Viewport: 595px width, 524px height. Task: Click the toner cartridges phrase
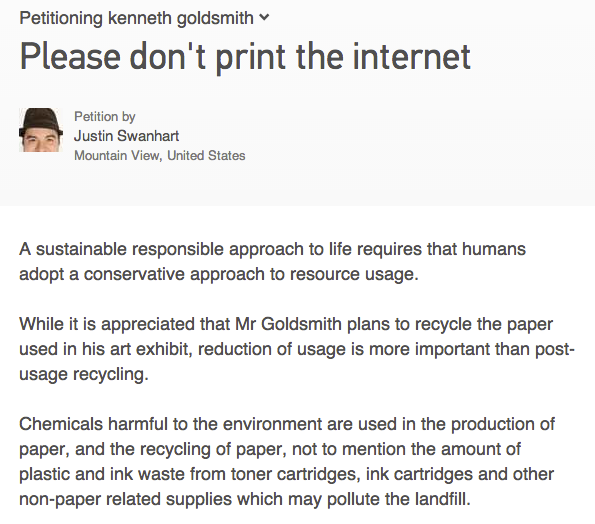(x=294, y=474)
